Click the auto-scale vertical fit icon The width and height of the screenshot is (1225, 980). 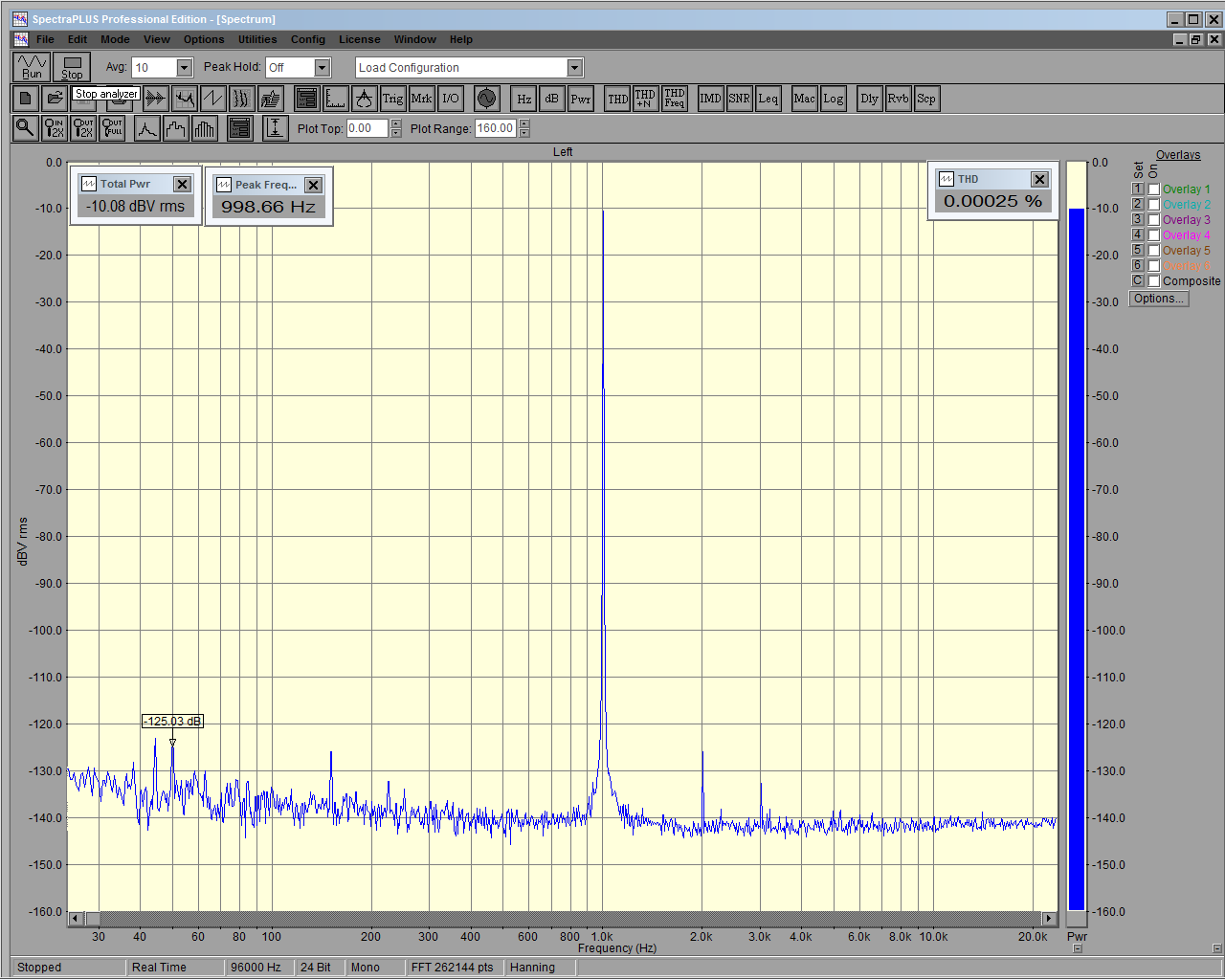pos(276,128)
